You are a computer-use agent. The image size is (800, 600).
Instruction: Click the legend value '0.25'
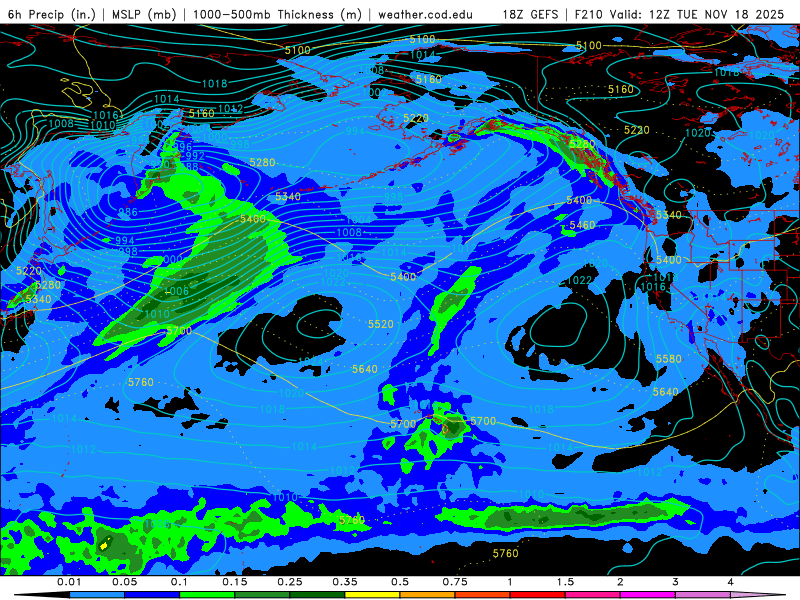pos(290,582)
